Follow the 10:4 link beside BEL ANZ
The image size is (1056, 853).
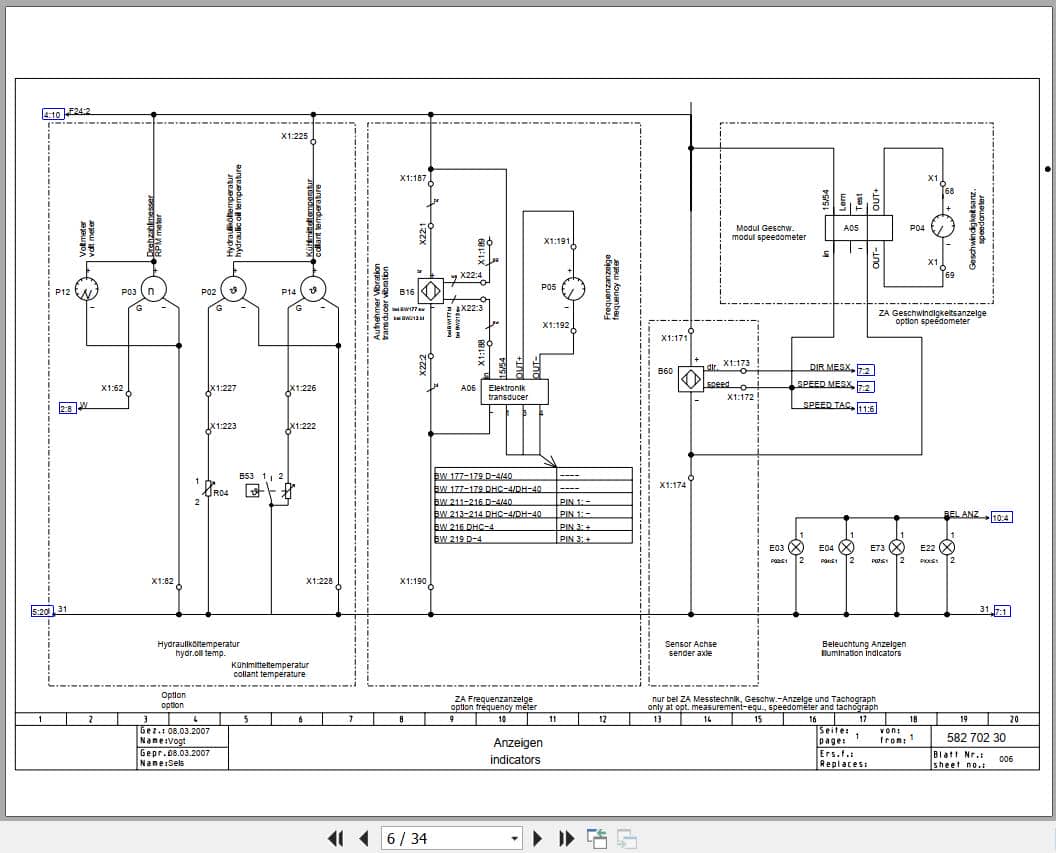click(1001, 517)
